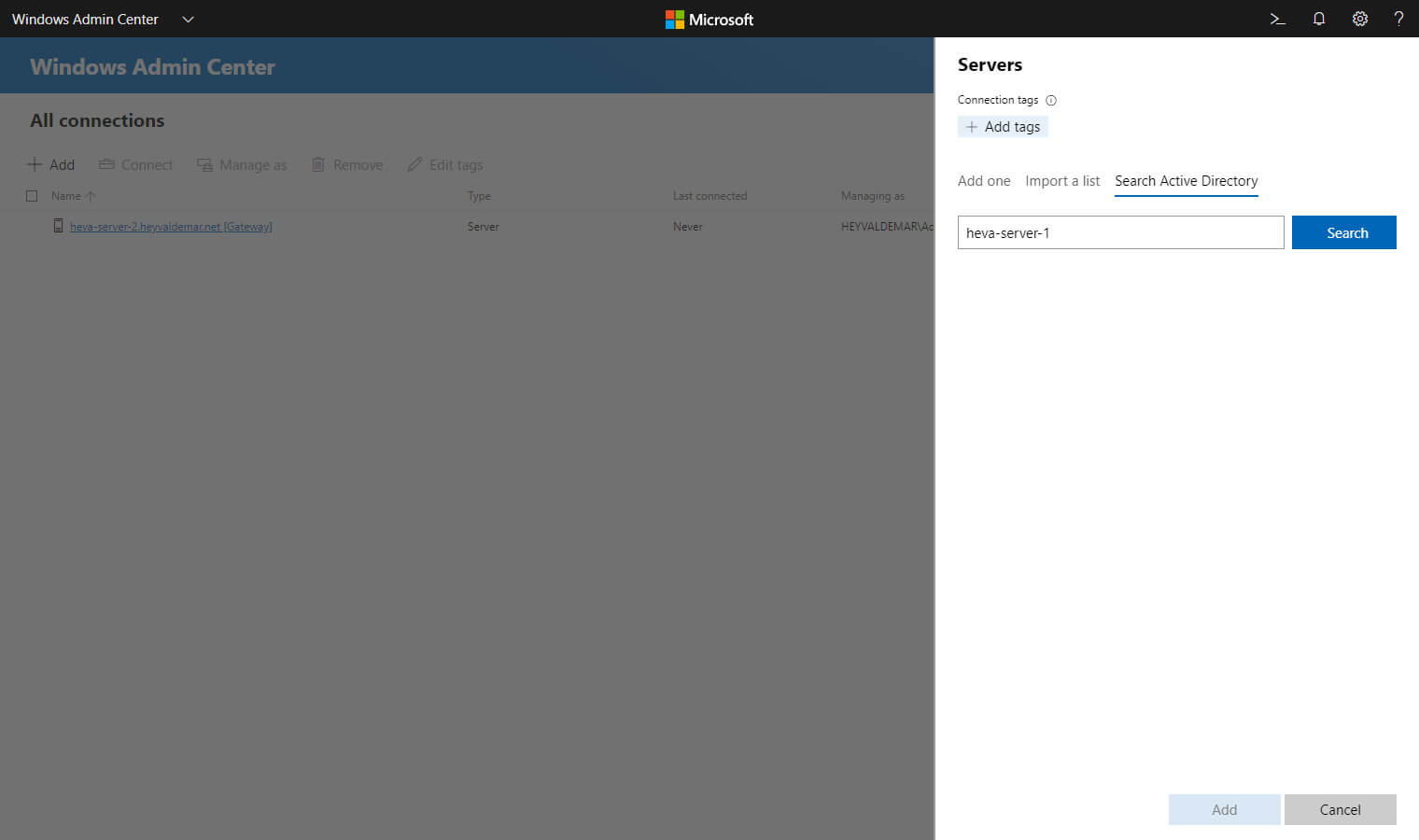Click Add in the connections toolbar
Viewport: 1419px width, 840px height.
[50, 164]
